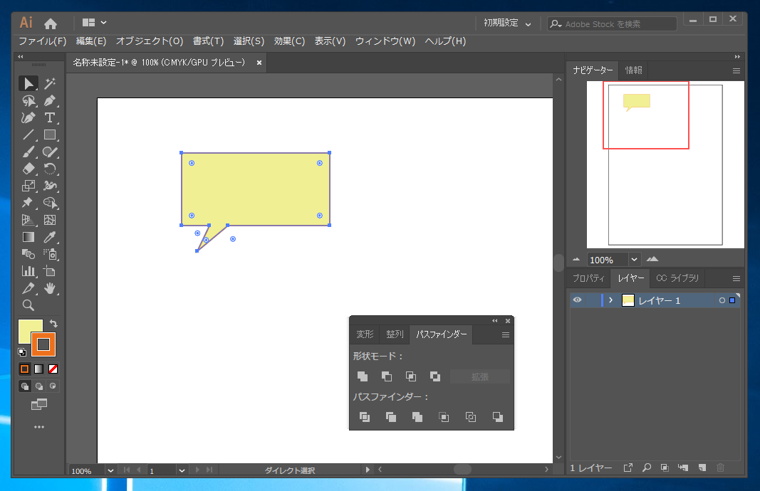Open the Layers panel options menu
Screen dimensions: 760x491
click(x=736, y=279)
